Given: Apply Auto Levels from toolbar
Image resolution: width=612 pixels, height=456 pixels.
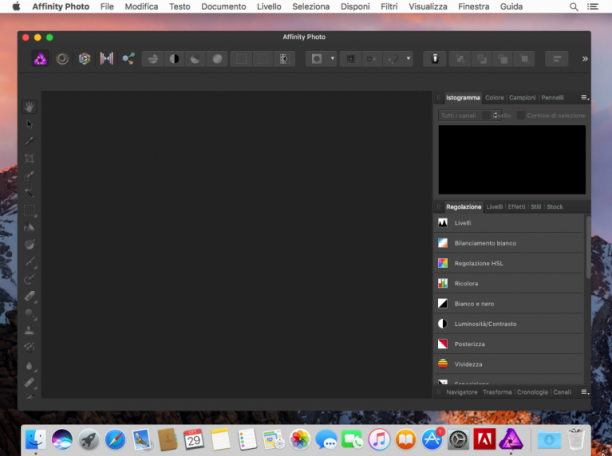Looking at the screenshot, I should (153, 59).
